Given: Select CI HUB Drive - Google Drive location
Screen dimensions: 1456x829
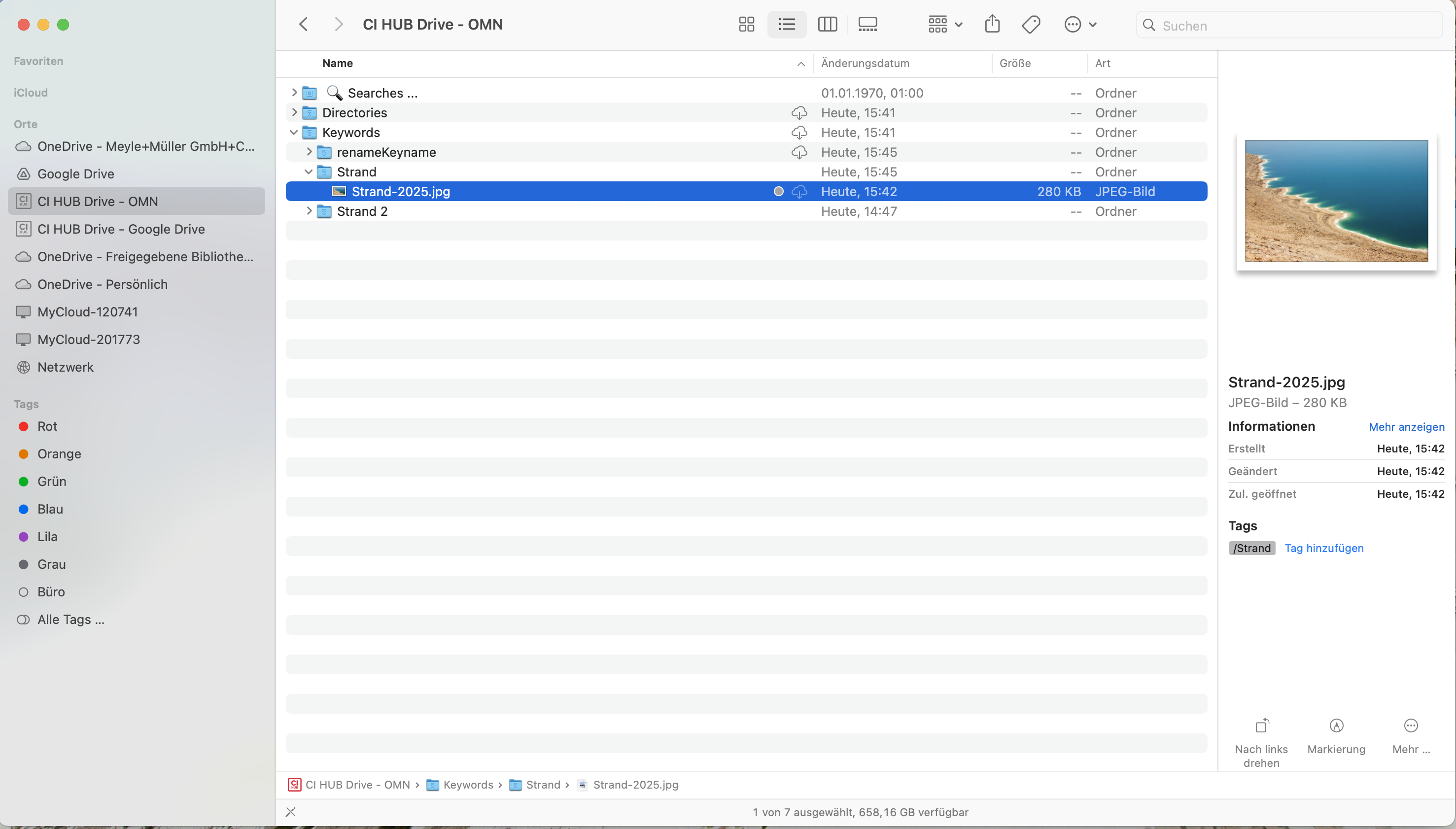Looking at the screenshot, I should pos(121,229).
